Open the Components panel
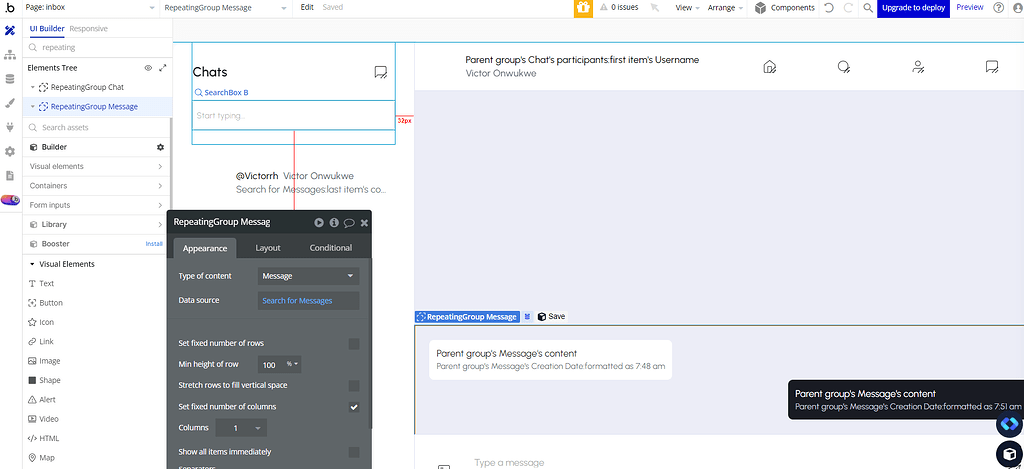The height and width of the screenshot is (469, 1024). coord(784,8)
